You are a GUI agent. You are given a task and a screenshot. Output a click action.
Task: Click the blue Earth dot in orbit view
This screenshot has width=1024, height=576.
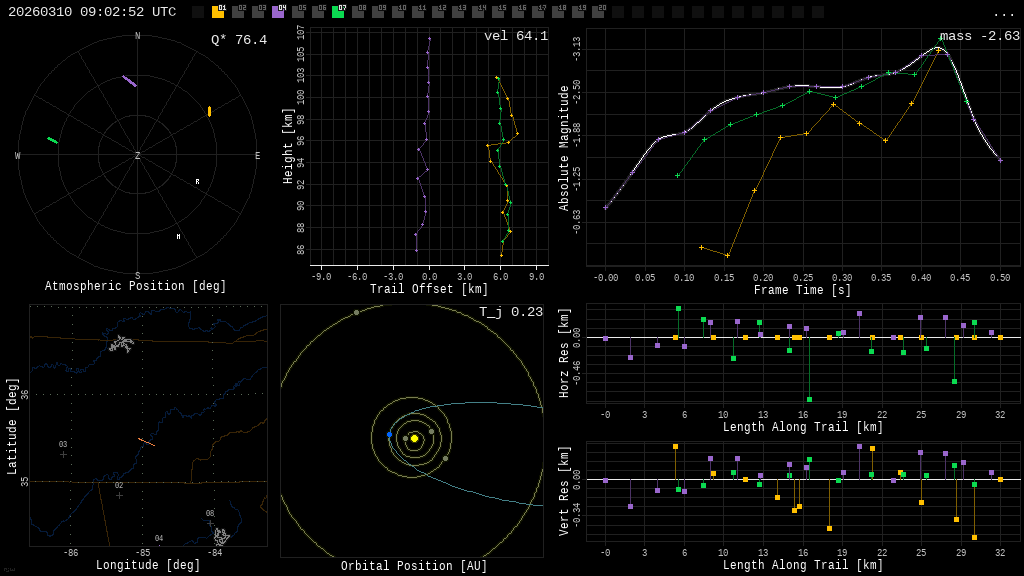(389, 434)
